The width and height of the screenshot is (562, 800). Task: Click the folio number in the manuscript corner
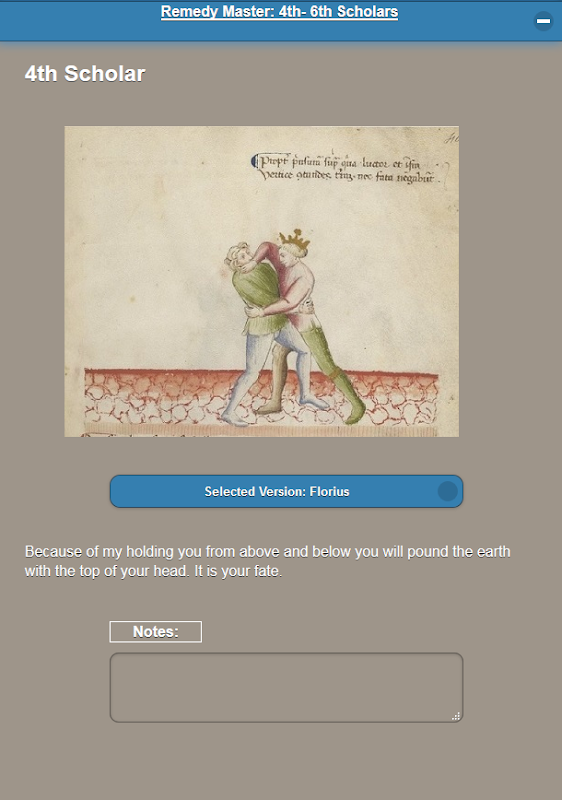(x=450, y=138)
